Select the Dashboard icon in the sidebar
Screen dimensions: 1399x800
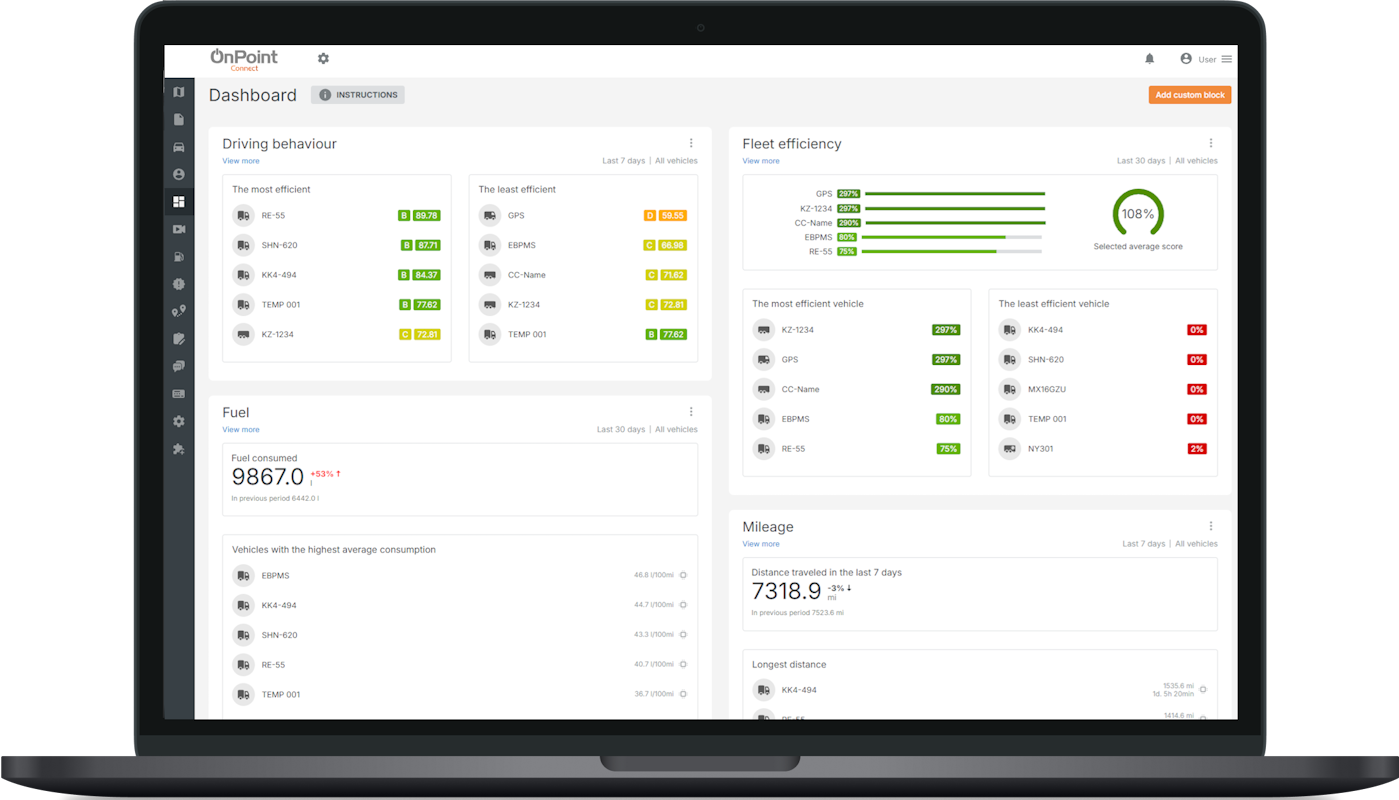pyautogui.click(x=179, y=202)
